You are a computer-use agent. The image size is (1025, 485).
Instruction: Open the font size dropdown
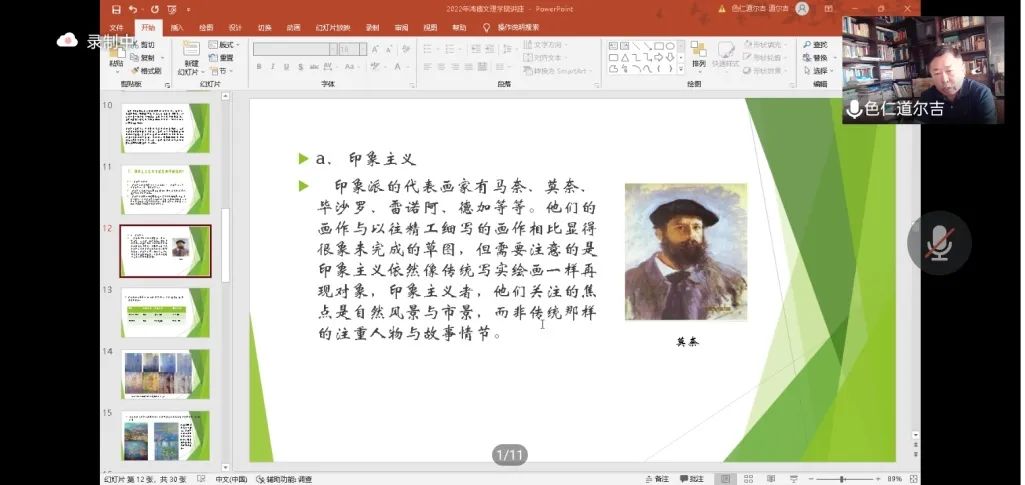point(363,49)
